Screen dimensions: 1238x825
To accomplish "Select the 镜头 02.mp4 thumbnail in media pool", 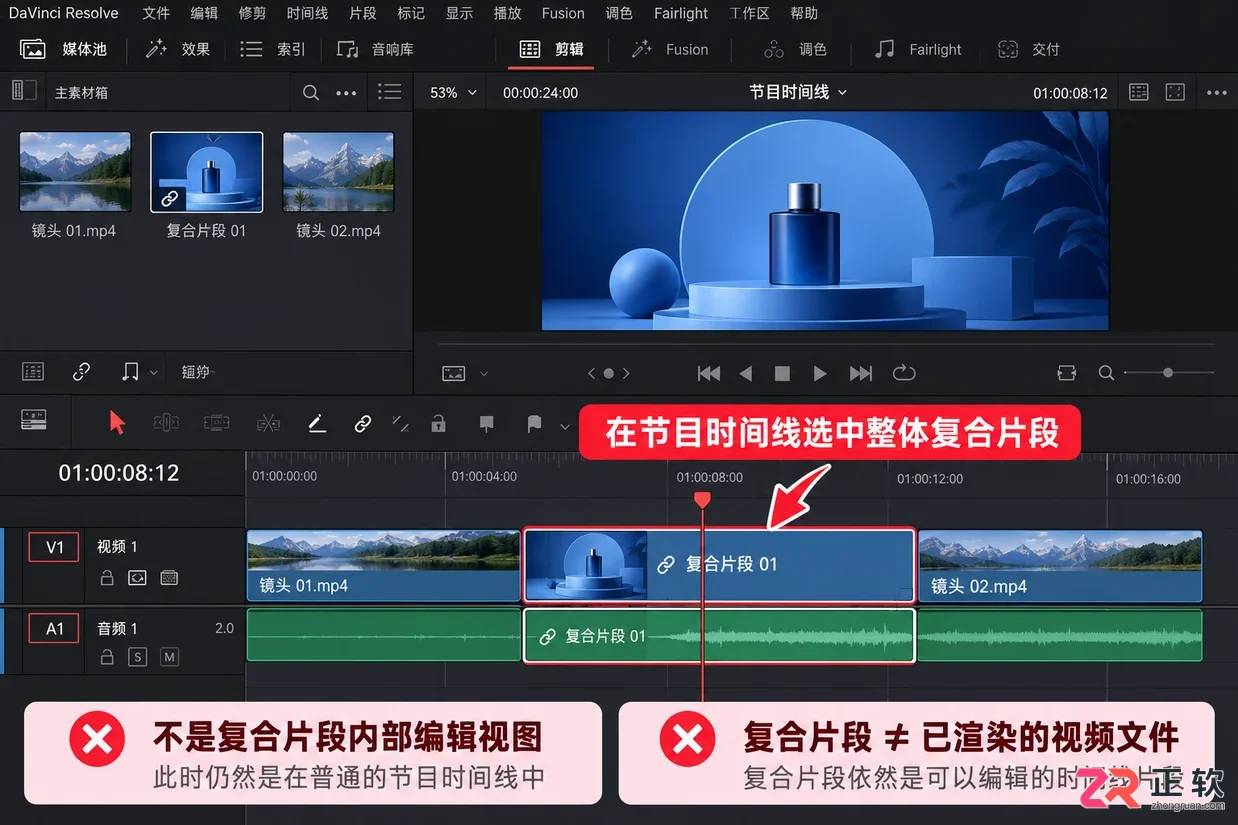I will click(338, 172).
